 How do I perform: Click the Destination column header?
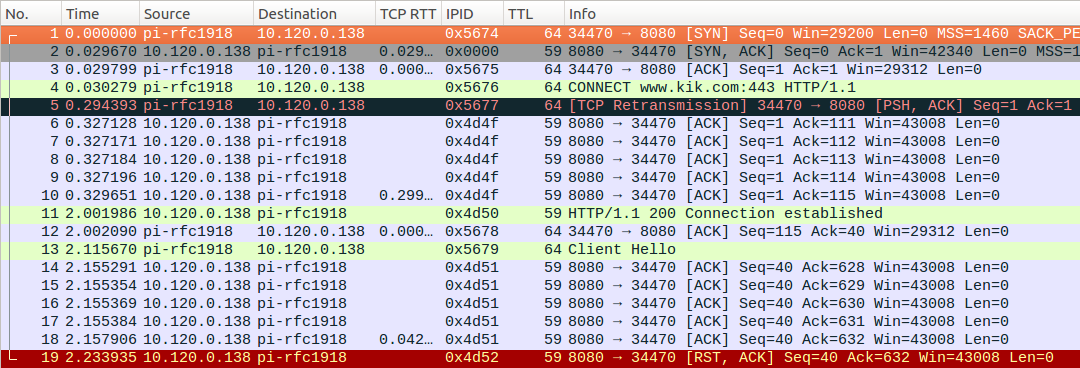click(314, 14)
